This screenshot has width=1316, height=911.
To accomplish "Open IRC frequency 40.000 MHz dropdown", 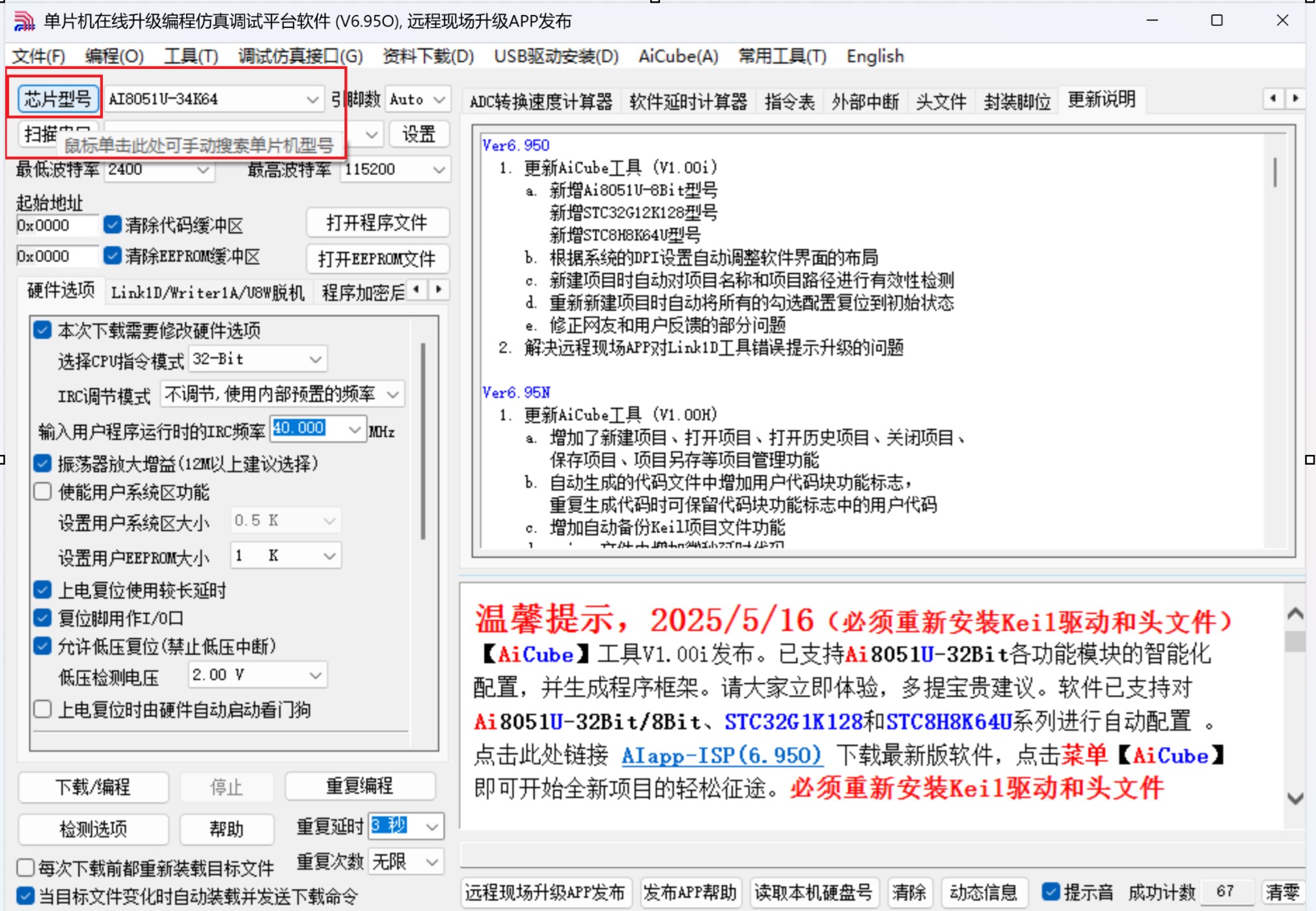I will (x=318, y=429).
